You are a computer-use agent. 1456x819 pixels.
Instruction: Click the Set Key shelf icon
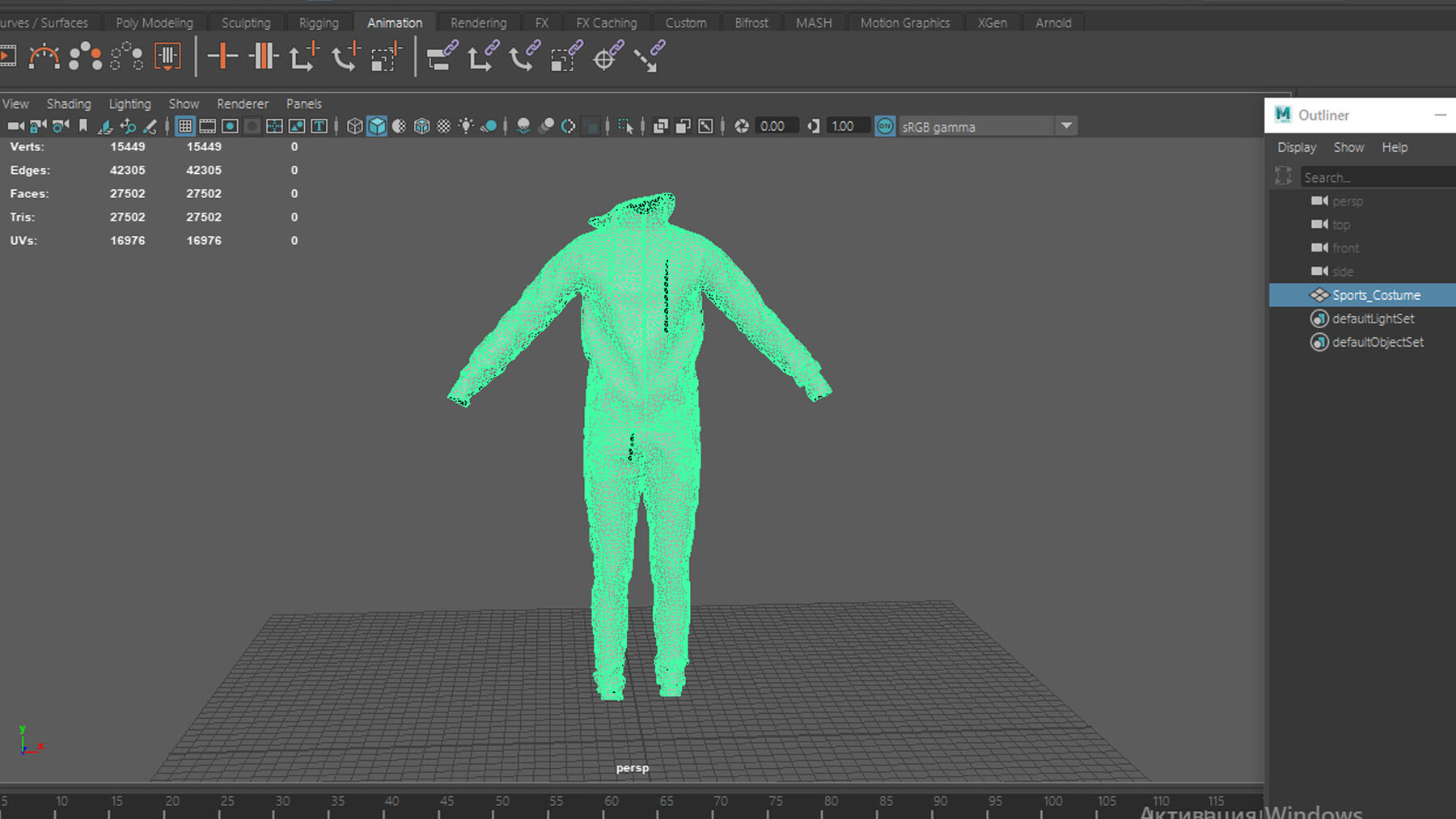(x=222, y=57)
